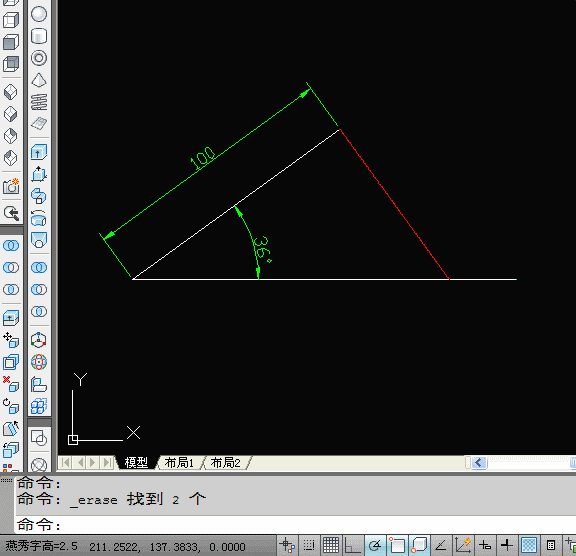Screen dimensions: 576x556
Task: Toggle Transparency display in status bar
Action: [529, 545]
